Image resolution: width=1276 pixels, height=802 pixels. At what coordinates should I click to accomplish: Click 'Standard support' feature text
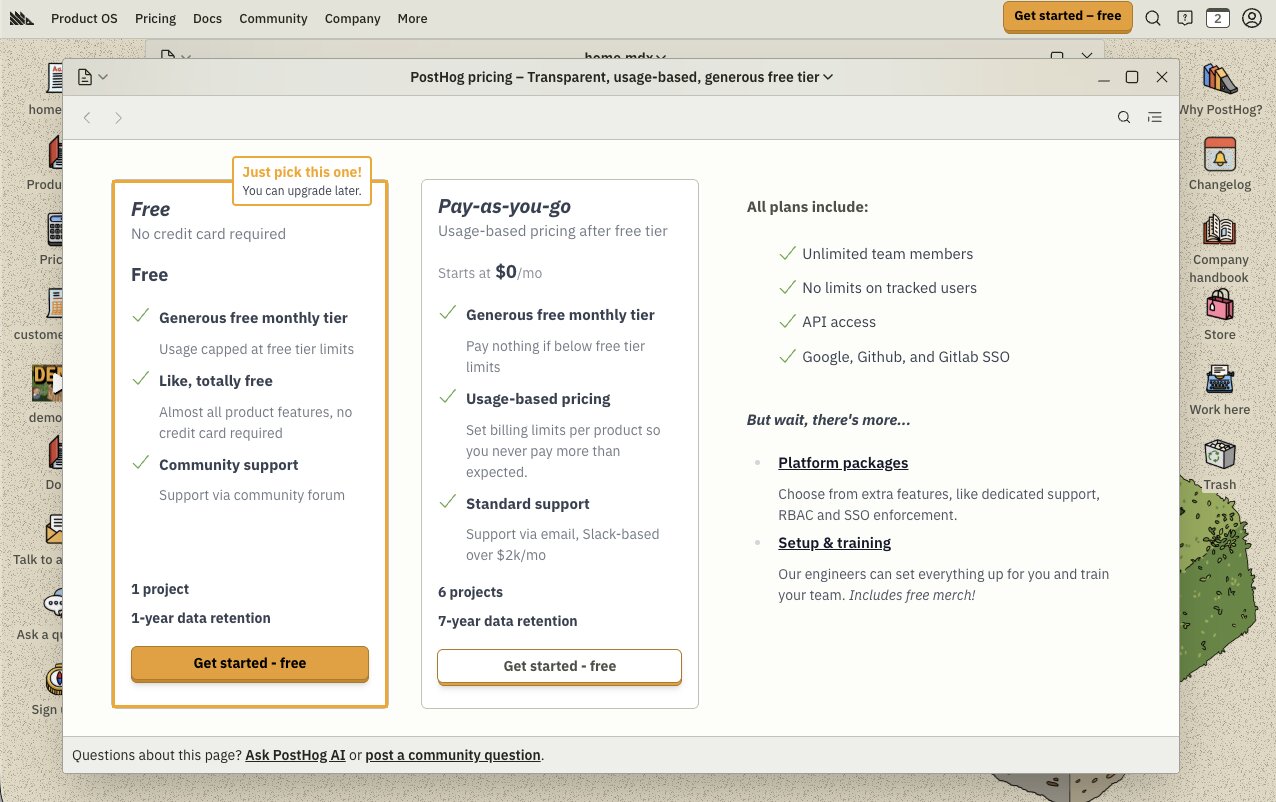point(528,504)
